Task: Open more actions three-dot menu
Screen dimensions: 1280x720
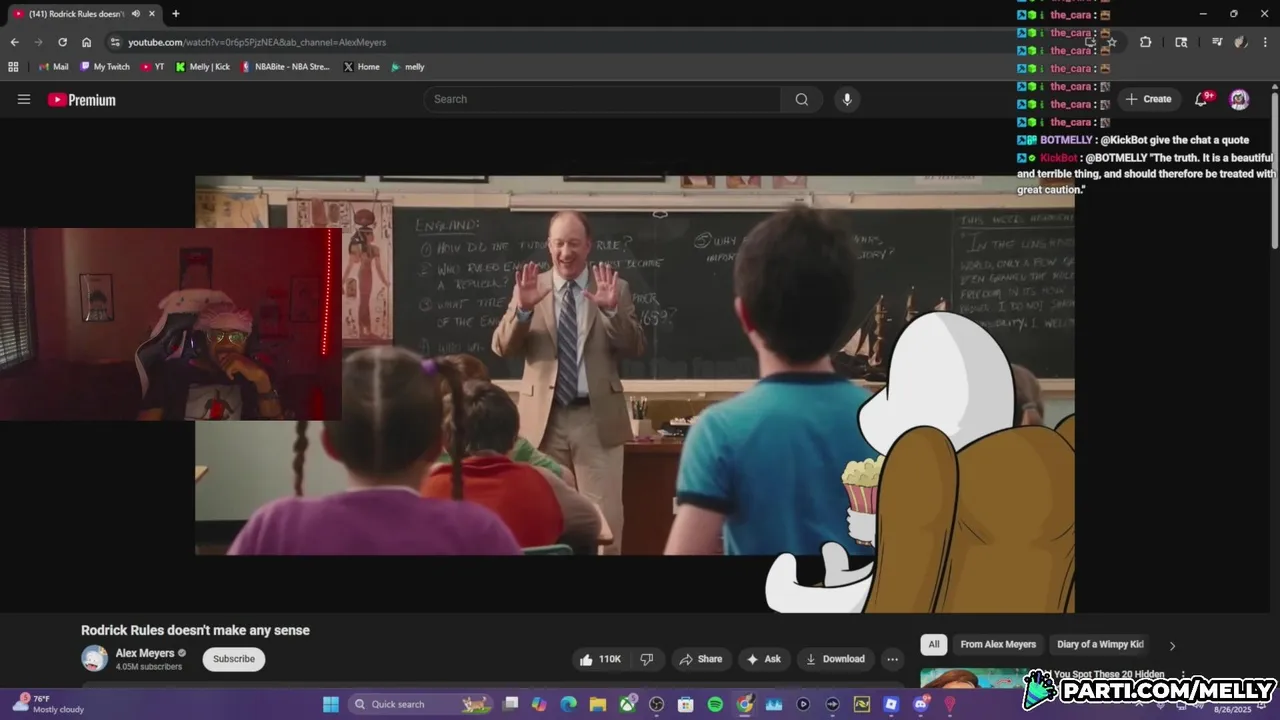Action: [x=892, y=659]
